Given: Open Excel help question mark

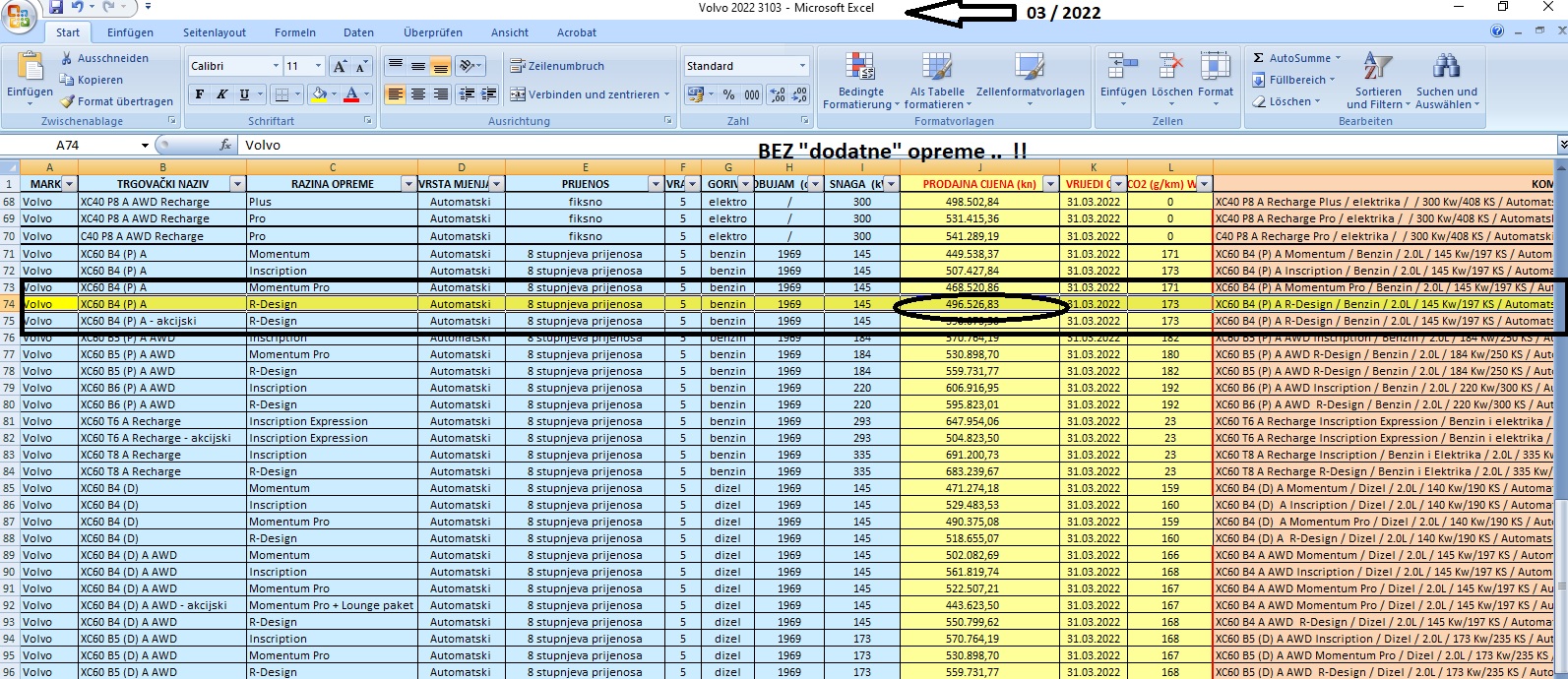Looking at the screenshot, I should point(1497,31).
